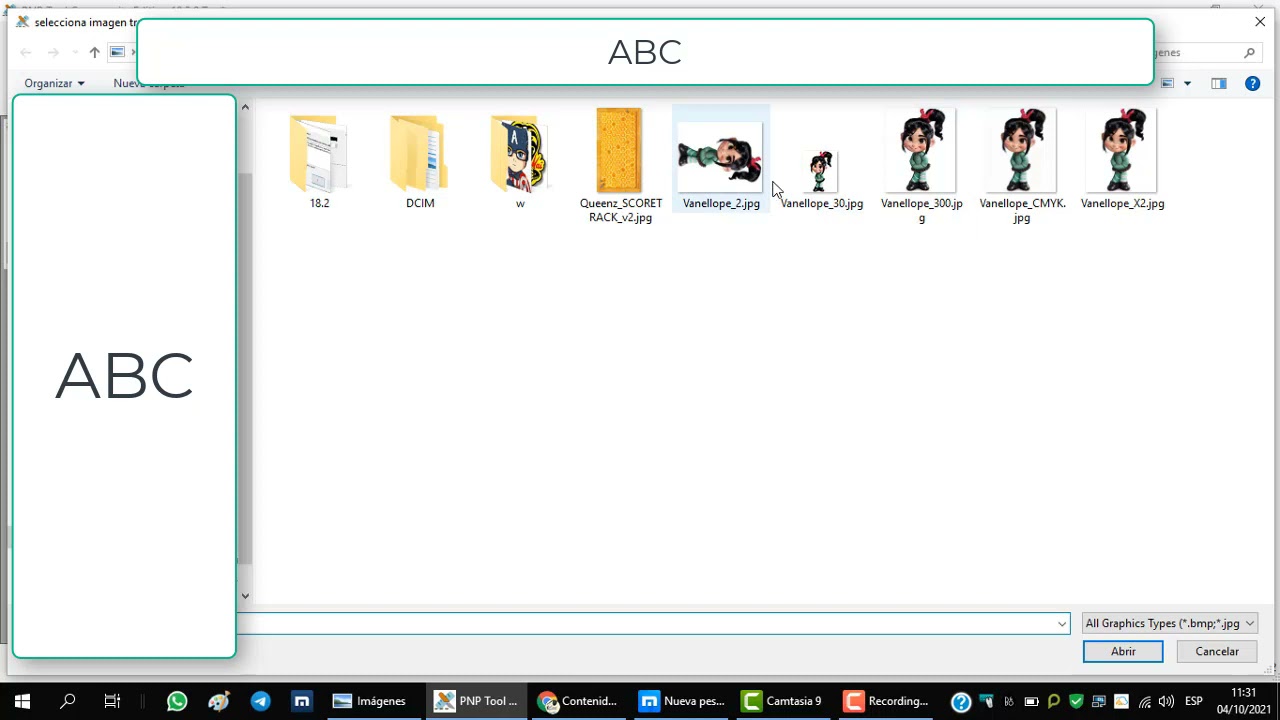
Task: Open the Windows Start menu
Action: tap(22, 701)
